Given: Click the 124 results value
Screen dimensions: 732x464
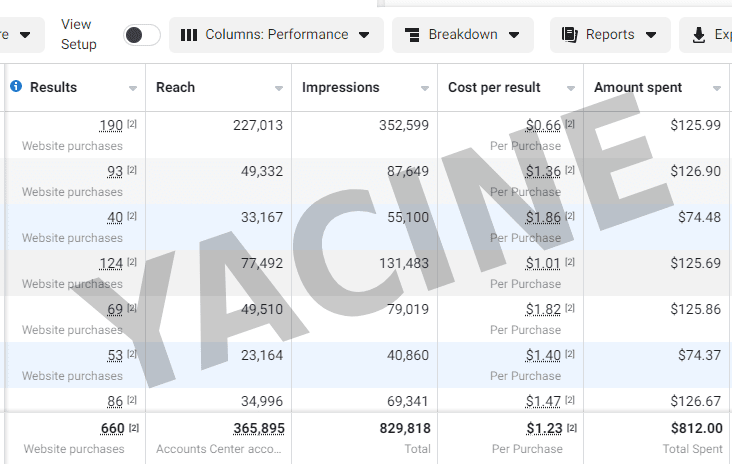Looking at the screenshot, I should tap(111, 263).
